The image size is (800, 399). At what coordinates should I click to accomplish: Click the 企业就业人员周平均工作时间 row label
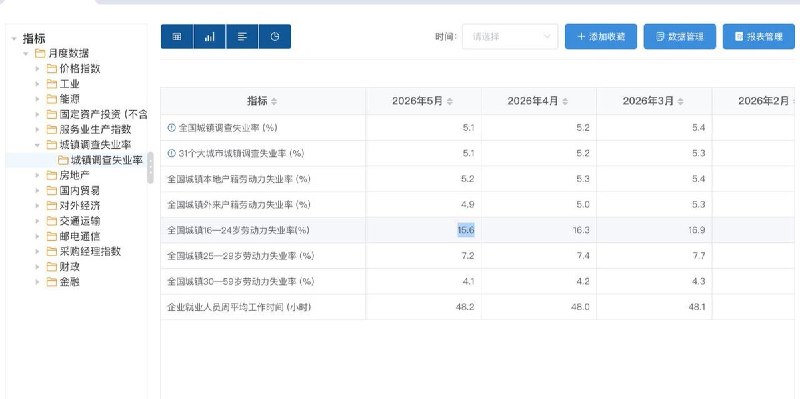[x=239, y=307]
